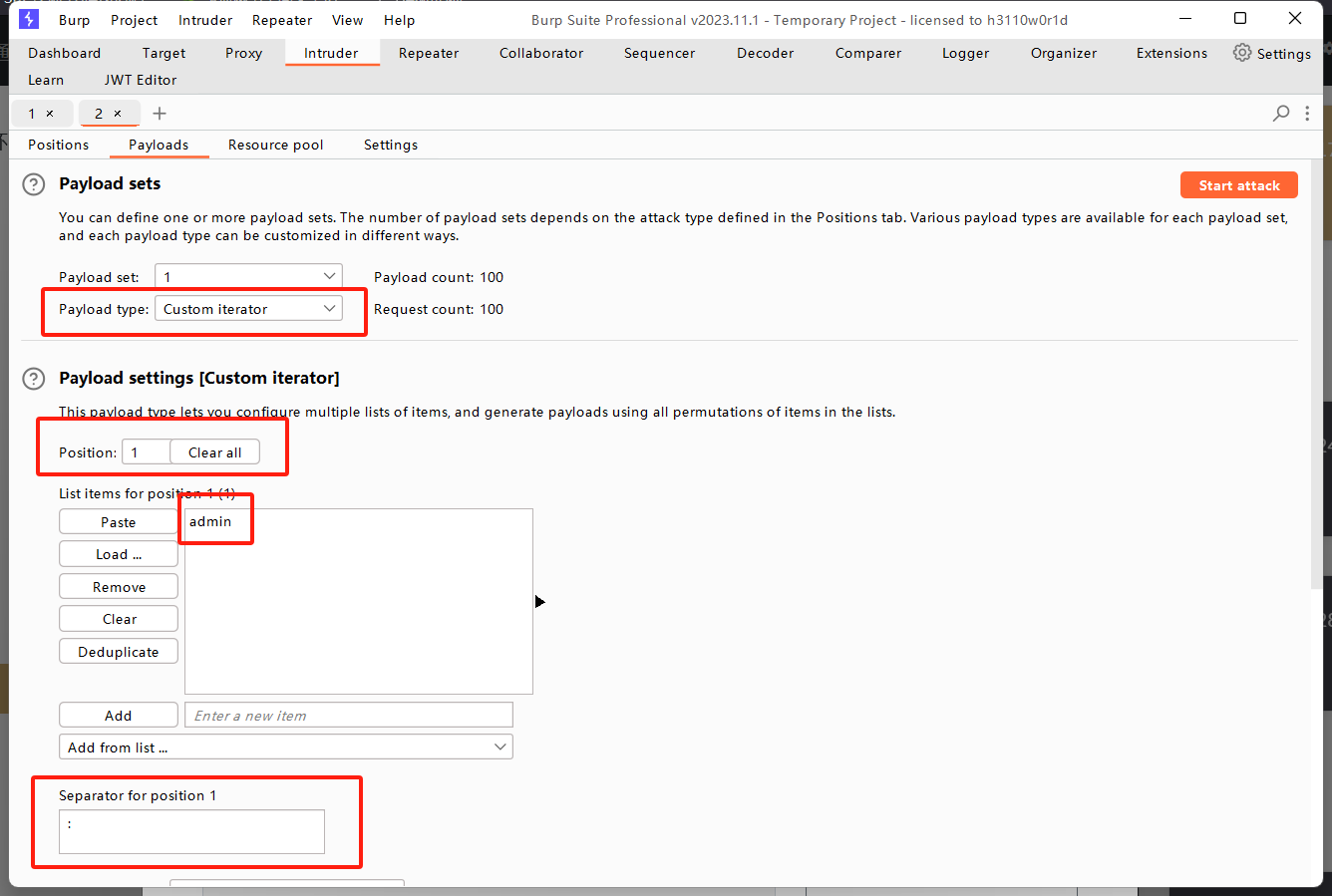Click the vertical scrollbar of payloads panel
The height and width of the screenshot is (896, 1332).
(x=1317, y=374)
